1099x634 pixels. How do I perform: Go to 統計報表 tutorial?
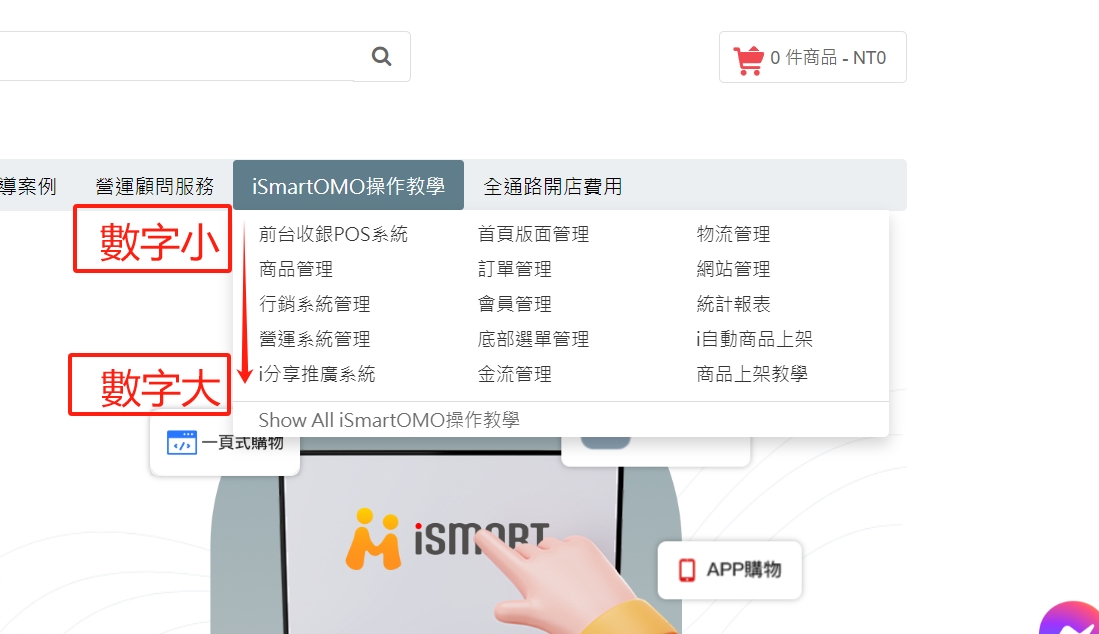(733, 304)
